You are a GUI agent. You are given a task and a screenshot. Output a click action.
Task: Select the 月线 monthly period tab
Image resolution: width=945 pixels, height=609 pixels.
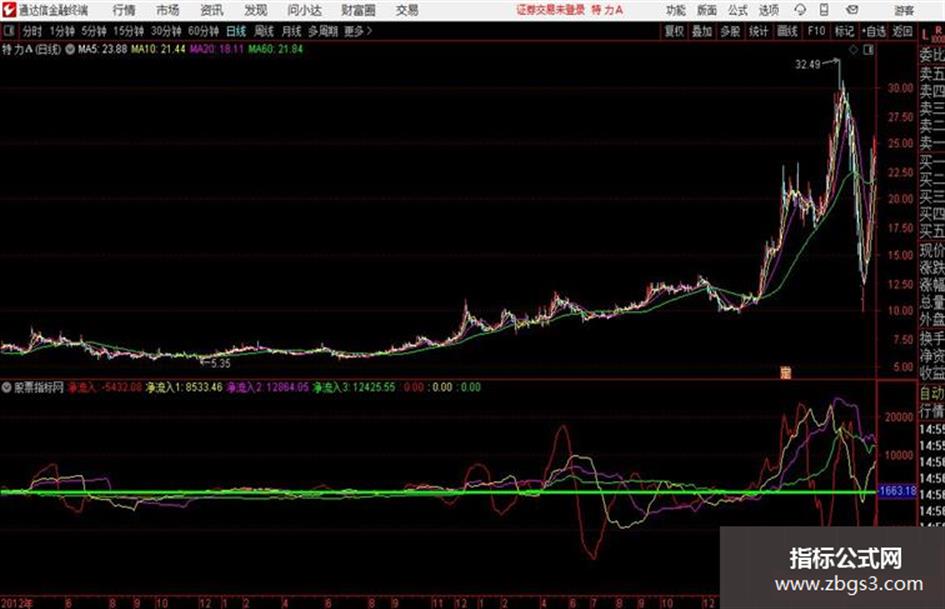pyautogui.click(x=291, y=31)
